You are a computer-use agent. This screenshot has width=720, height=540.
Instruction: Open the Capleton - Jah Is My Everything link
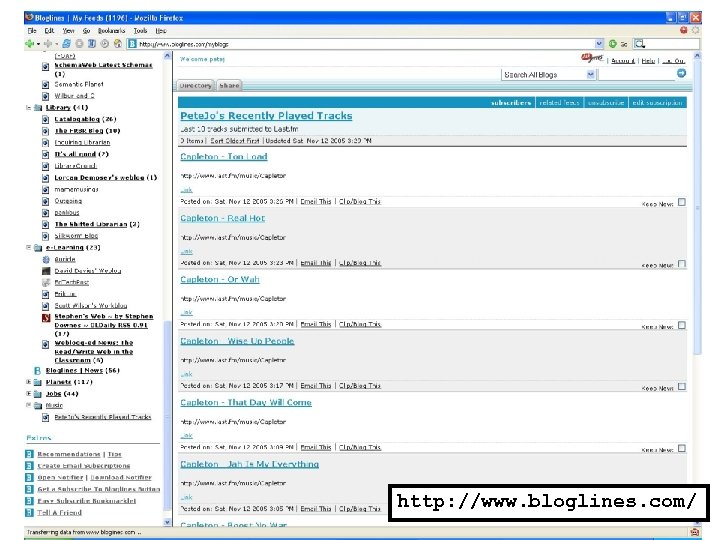[249, 464]
